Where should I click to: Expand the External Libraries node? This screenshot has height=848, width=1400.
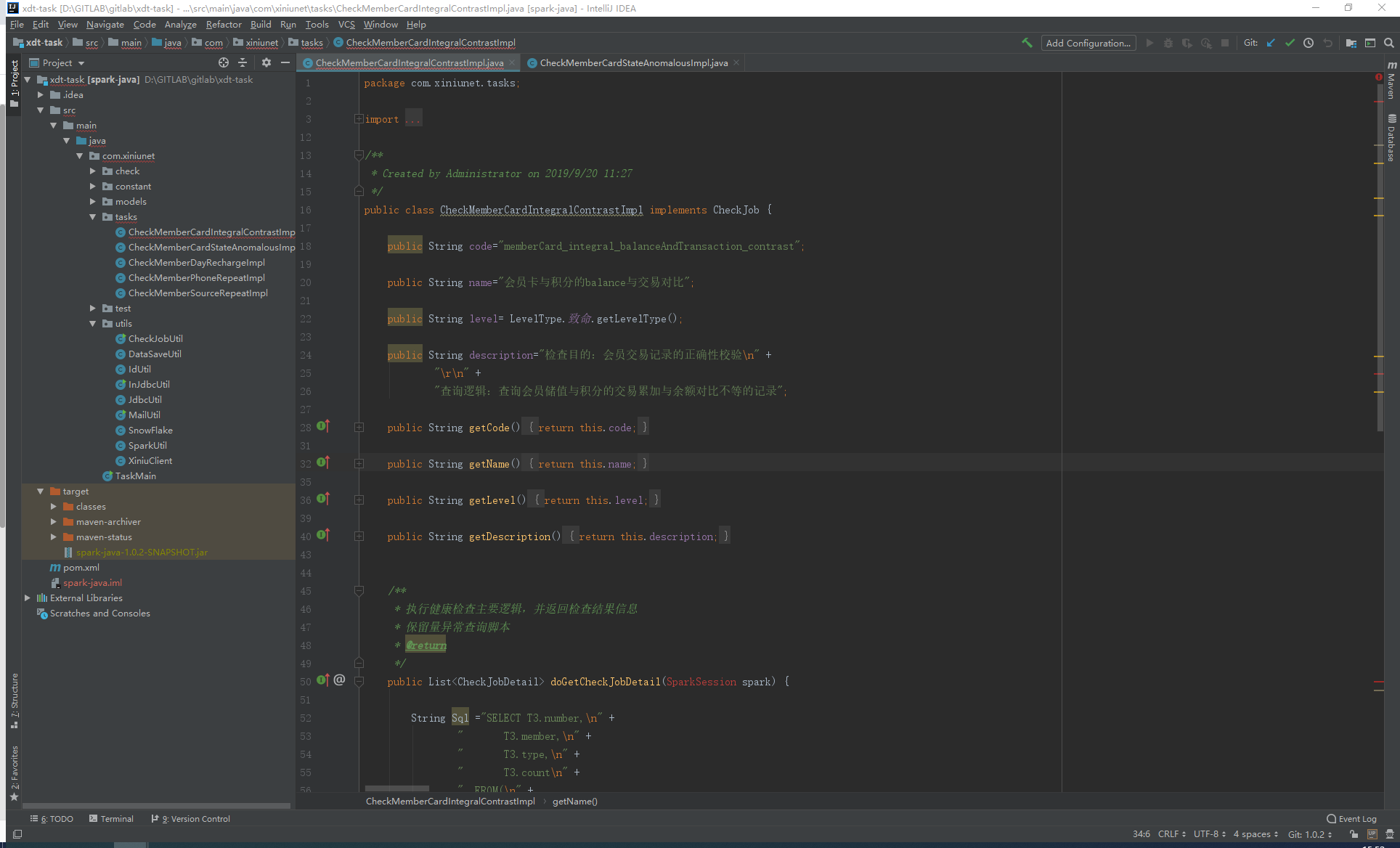coord(28,598)
